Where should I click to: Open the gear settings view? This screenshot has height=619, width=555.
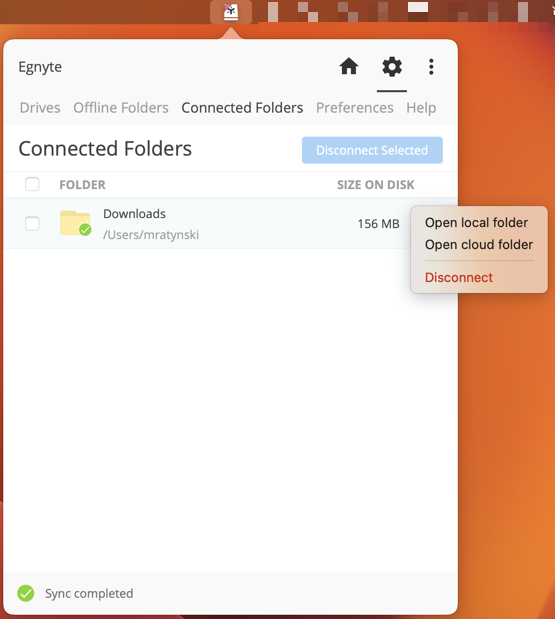pos(392,67)
